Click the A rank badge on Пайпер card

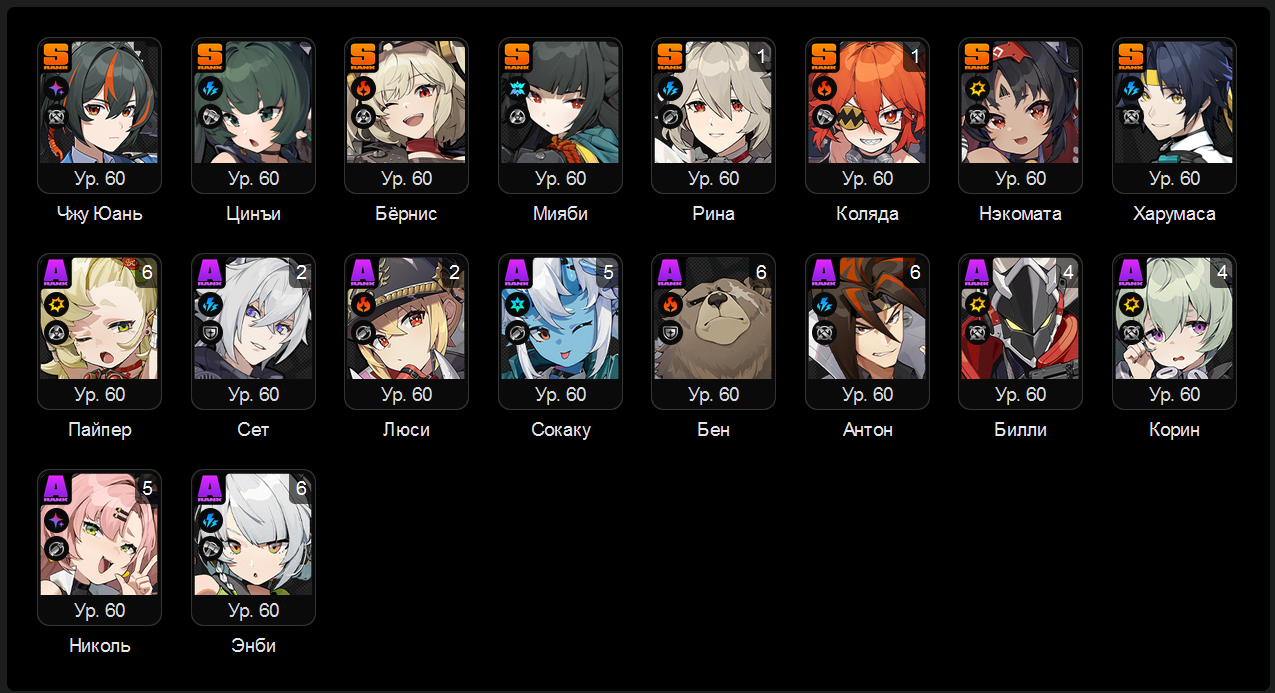click(x=57, y=272)
